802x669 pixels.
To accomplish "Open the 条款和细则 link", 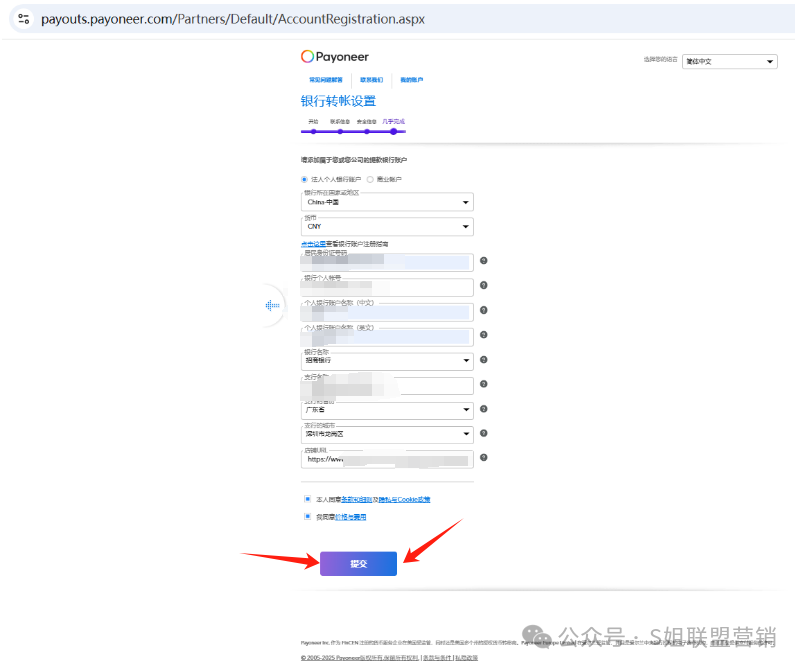I will pos(357,499).
